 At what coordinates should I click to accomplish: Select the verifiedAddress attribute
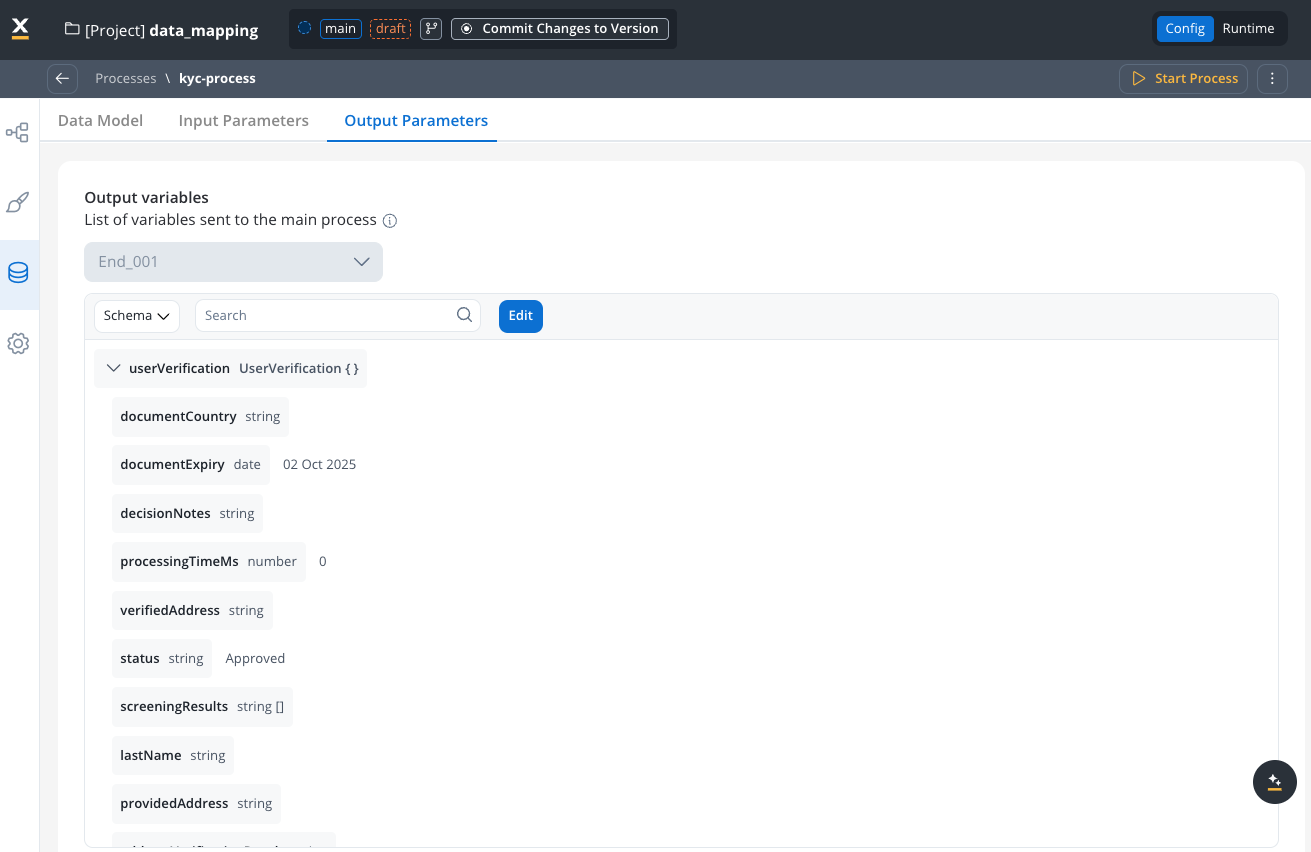[192, 611]
